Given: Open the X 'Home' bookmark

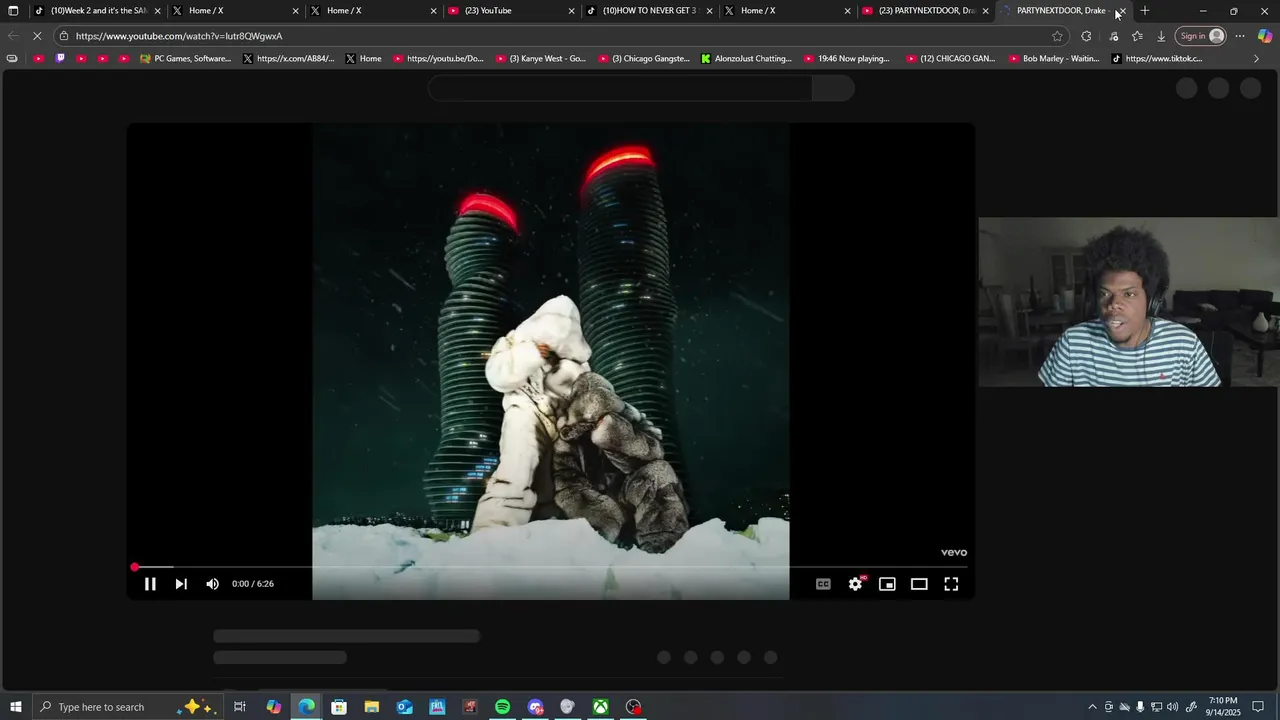Looking at the screenshot, I should click(363, 59).
